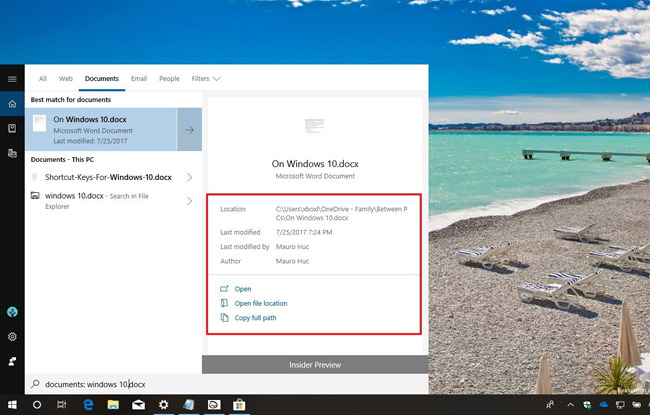Click the Feedback icon in Cortana sidebar
Screen dimensions: 650x415
[x=12, y=360]
